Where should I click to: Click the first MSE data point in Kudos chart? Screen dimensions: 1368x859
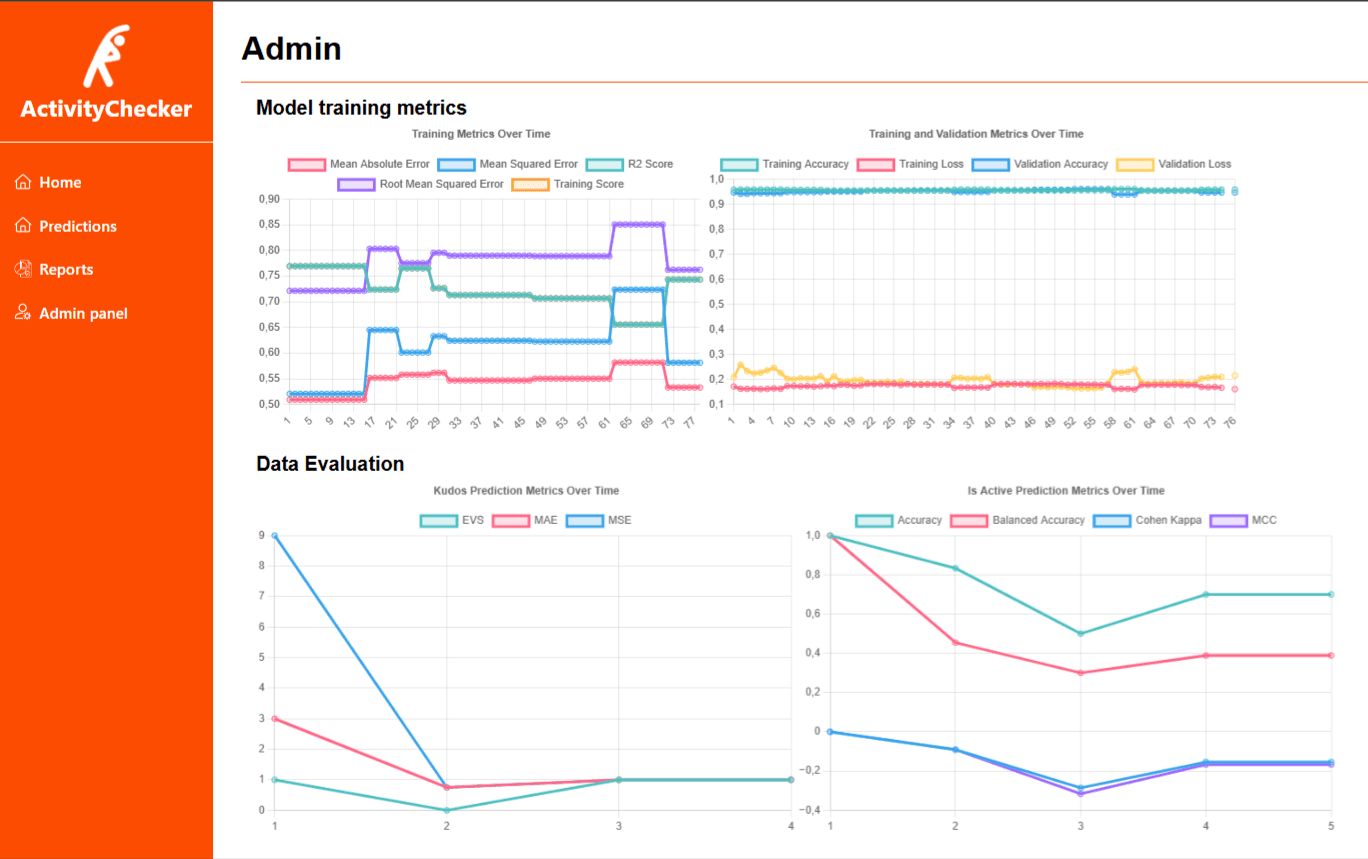click(274, 535)
